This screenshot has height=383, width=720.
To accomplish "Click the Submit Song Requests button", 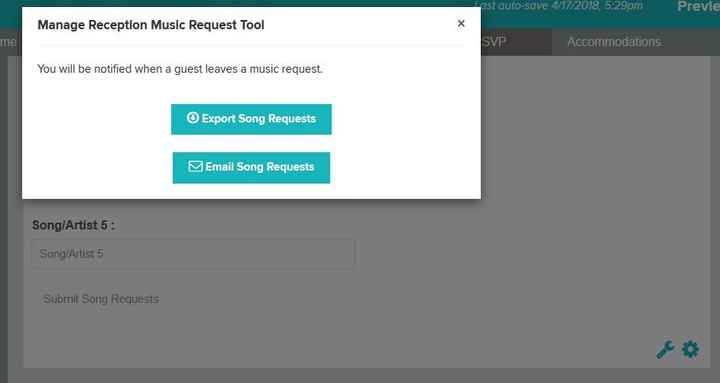I will pos(101,299).
